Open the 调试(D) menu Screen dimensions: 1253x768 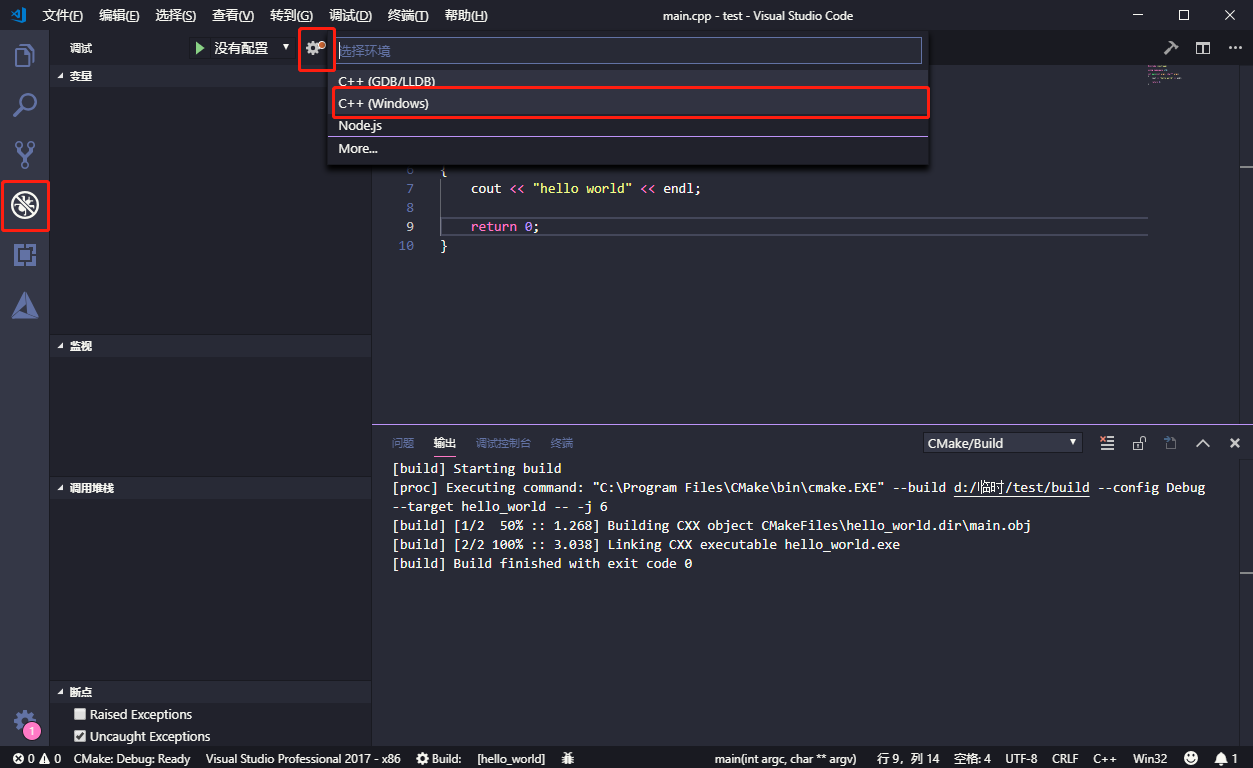tap(350, 16)
